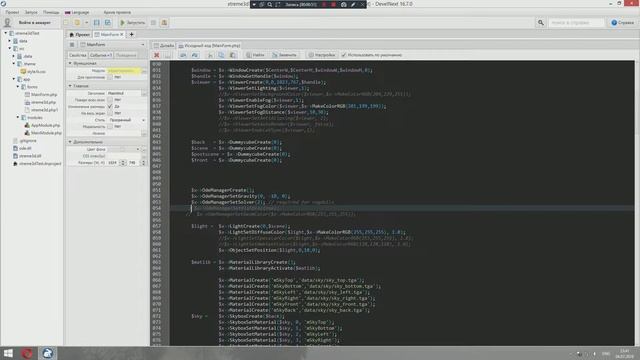
Task: Click the width stepper for the 1024 size value
Action: (123, 163)
